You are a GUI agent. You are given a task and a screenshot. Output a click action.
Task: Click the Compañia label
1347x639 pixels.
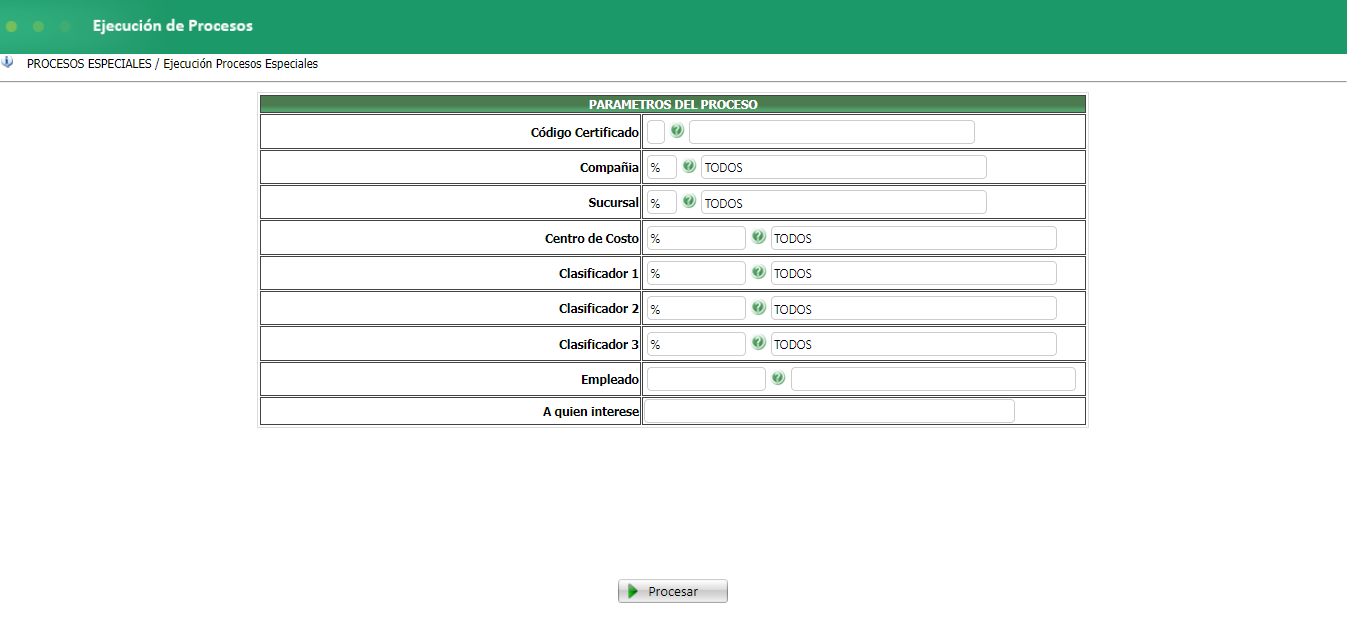tap(609, 167)
